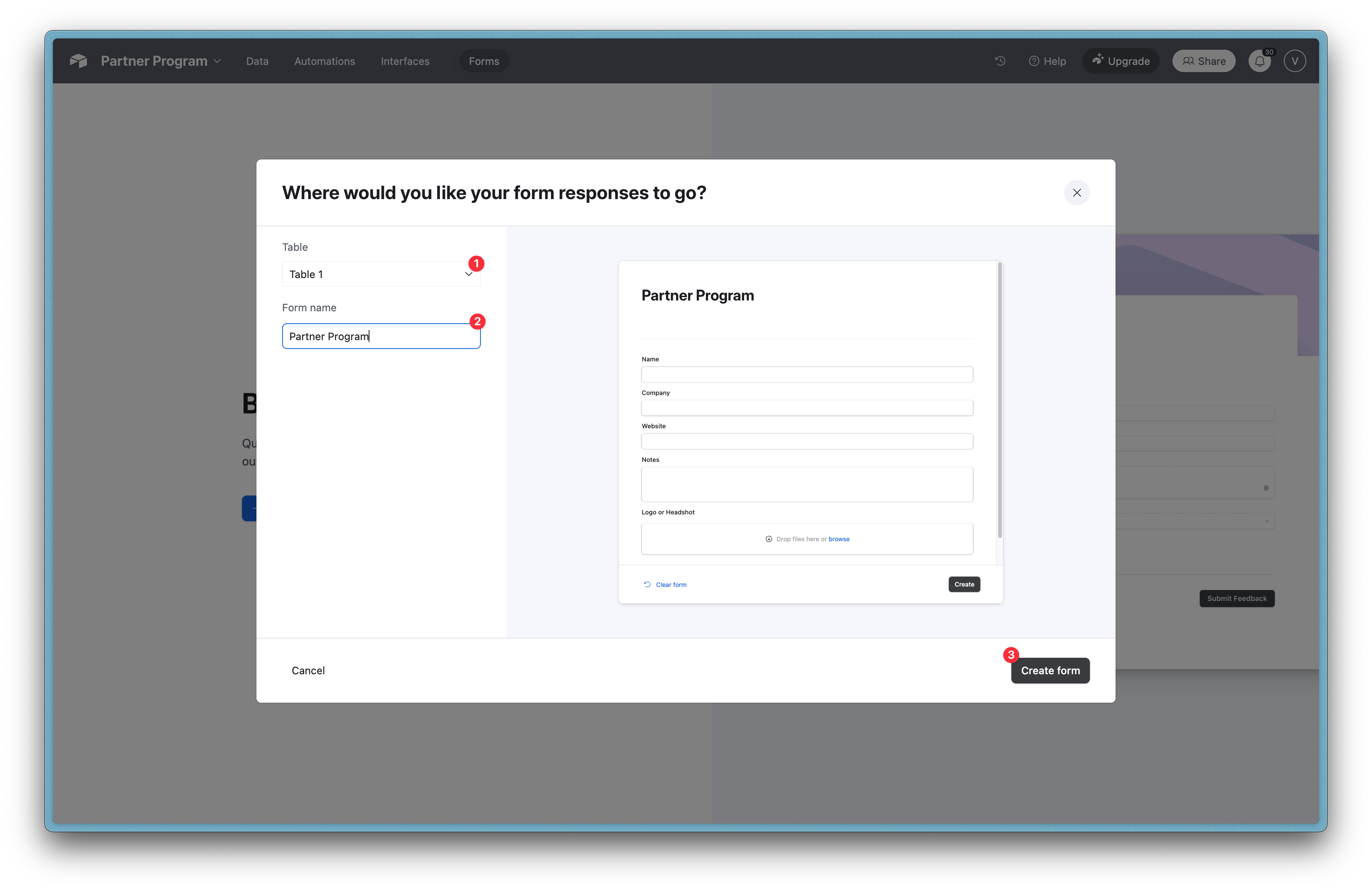Image resolution: width=1372 pixels, height=891 pixels.
Task: Click the Upgrade sparkle button
Action: click(x=1121, y=61)
